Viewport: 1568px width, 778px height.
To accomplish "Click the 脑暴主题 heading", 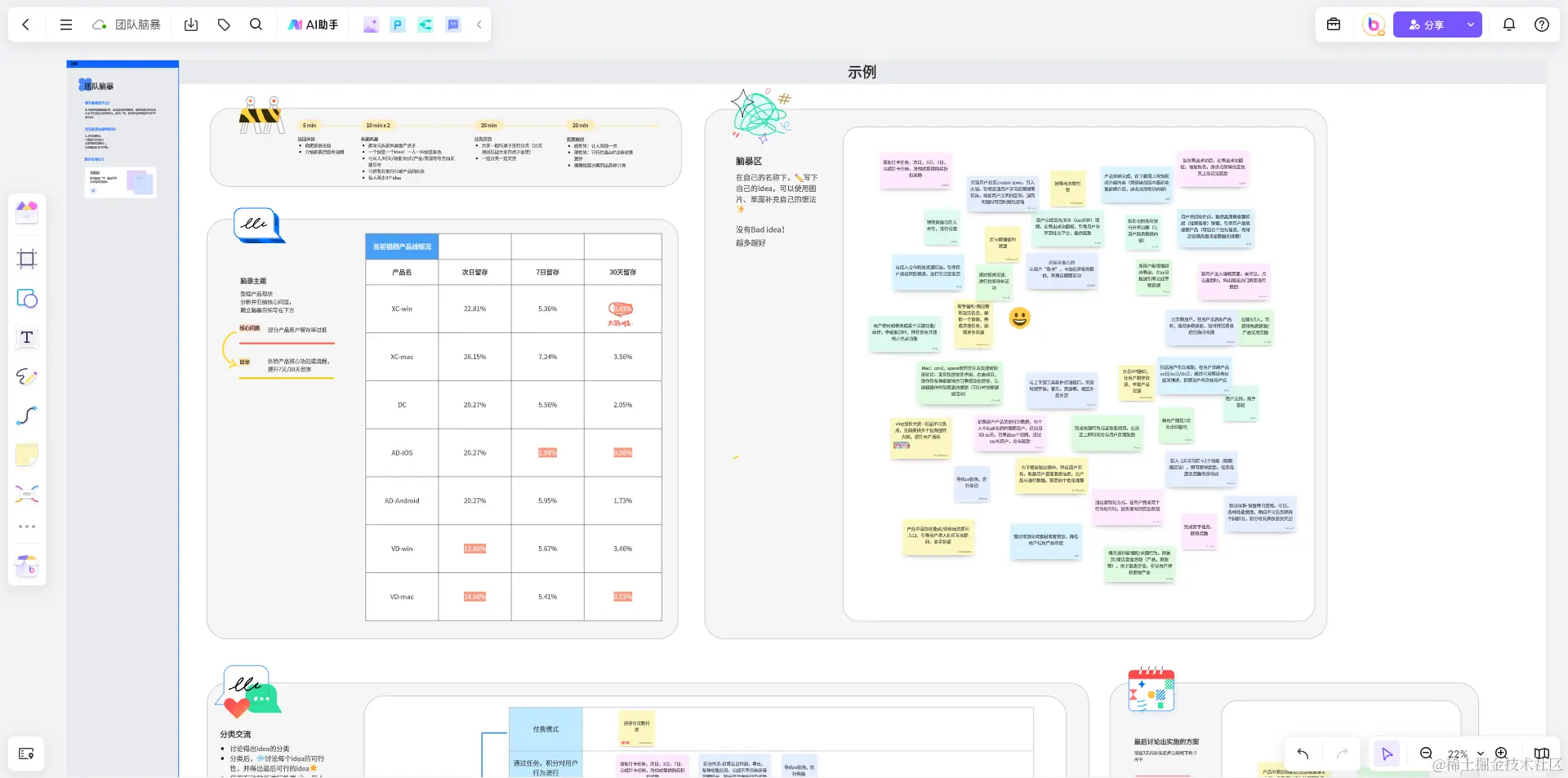I will point(253,281).
